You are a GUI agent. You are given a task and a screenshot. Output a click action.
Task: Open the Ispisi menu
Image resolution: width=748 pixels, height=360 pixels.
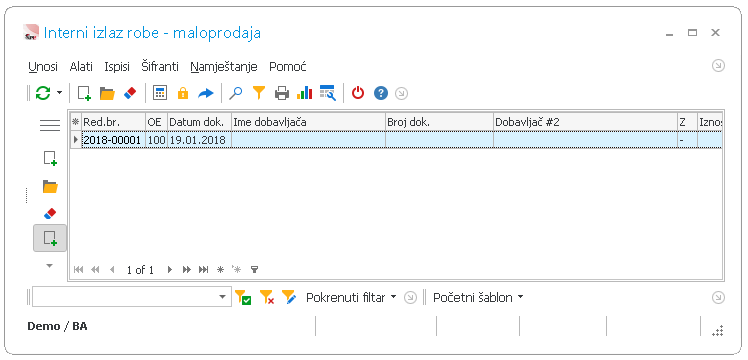point(117,67)
